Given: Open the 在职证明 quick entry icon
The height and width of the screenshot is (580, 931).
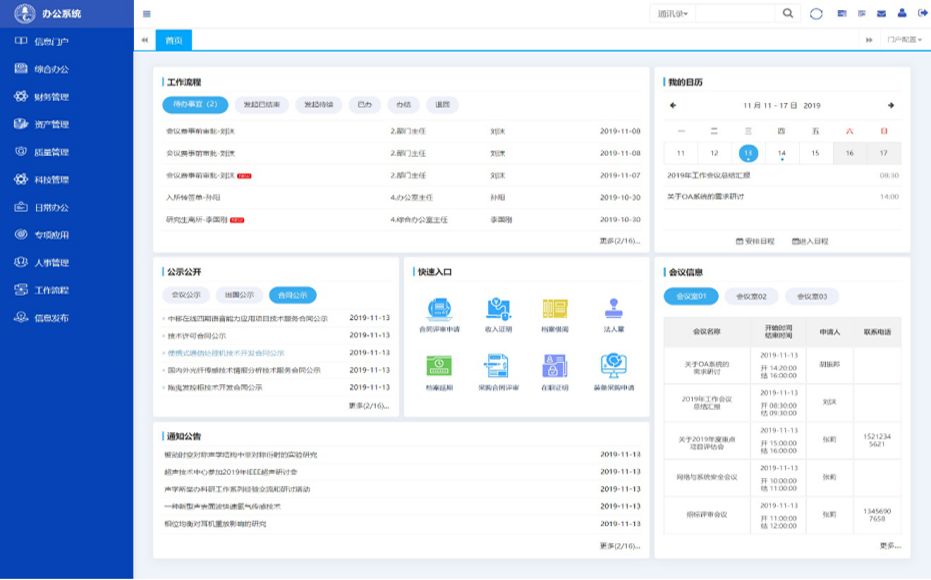Looking at the screenshot, I should [x=555, y=366].
